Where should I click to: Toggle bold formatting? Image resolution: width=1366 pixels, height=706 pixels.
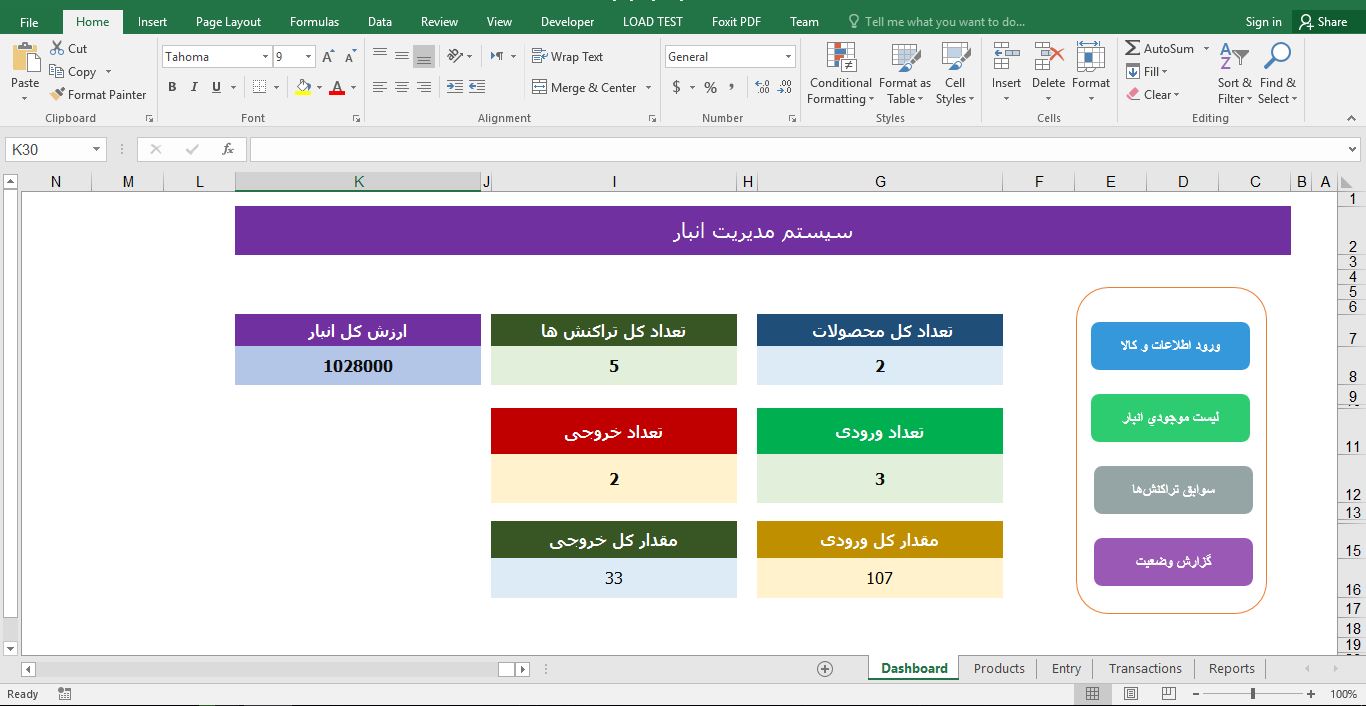[171, 88]
